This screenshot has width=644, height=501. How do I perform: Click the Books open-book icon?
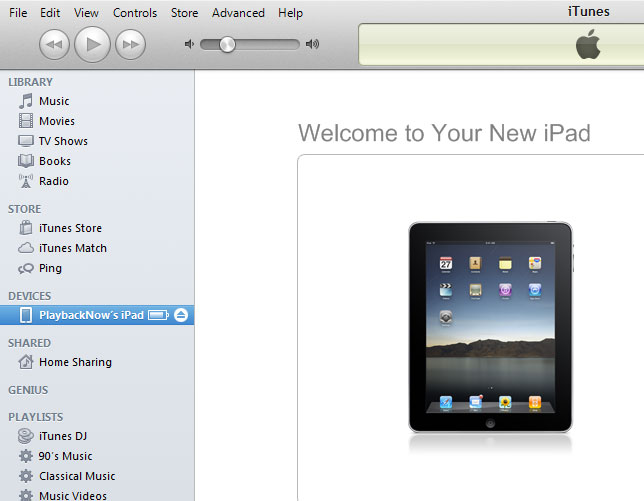click(x=25, y=161)
